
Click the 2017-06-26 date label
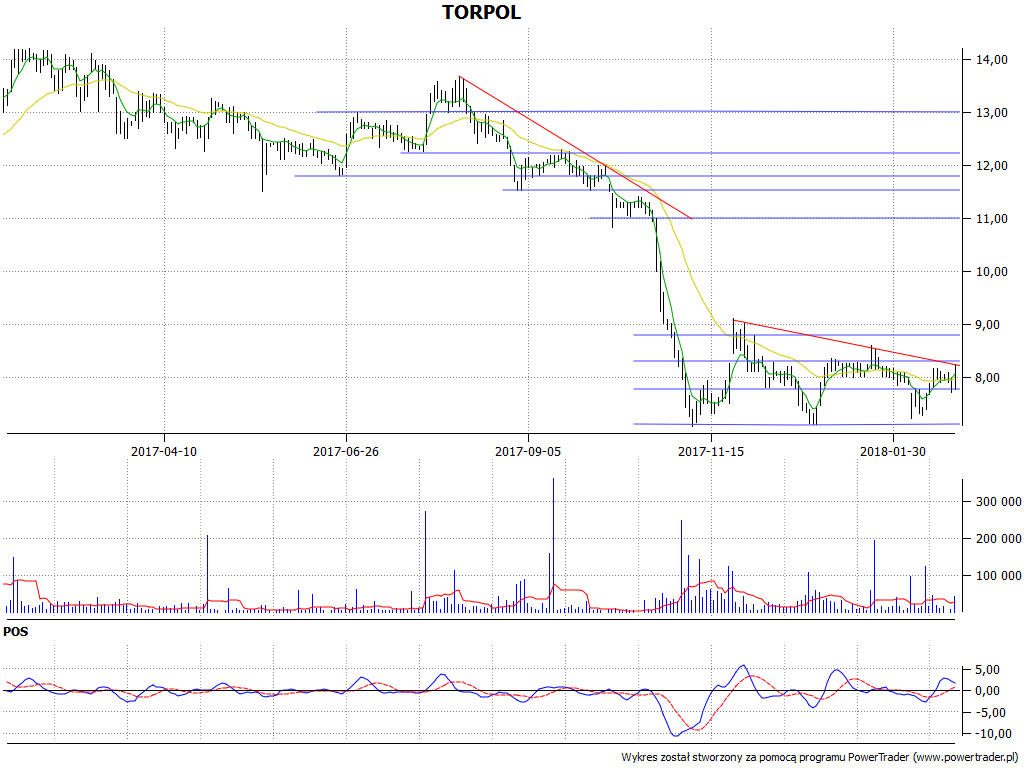click(x=346, y=451)
